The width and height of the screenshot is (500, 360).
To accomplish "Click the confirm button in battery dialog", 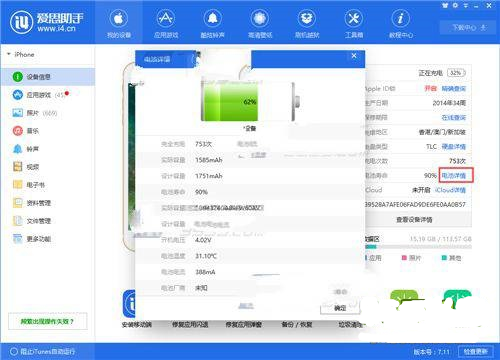I will point(340,308).
